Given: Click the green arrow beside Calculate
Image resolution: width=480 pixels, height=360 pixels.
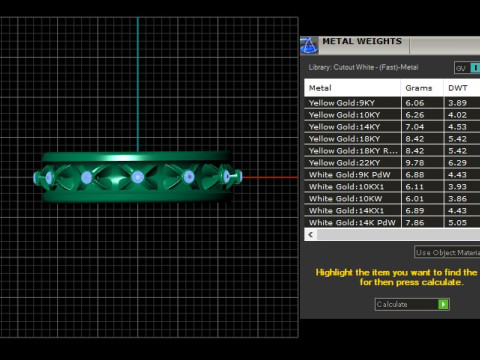Looking at the screenshot, I should click(443, 304).
